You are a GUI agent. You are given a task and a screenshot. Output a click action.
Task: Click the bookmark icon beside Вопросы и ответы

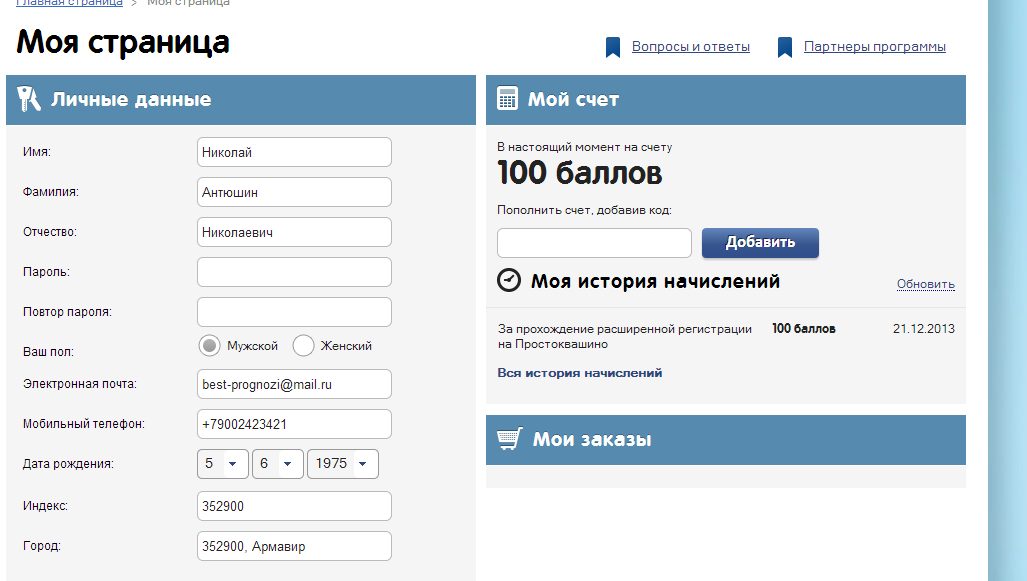pyautogui.click(x=613, y=47)
